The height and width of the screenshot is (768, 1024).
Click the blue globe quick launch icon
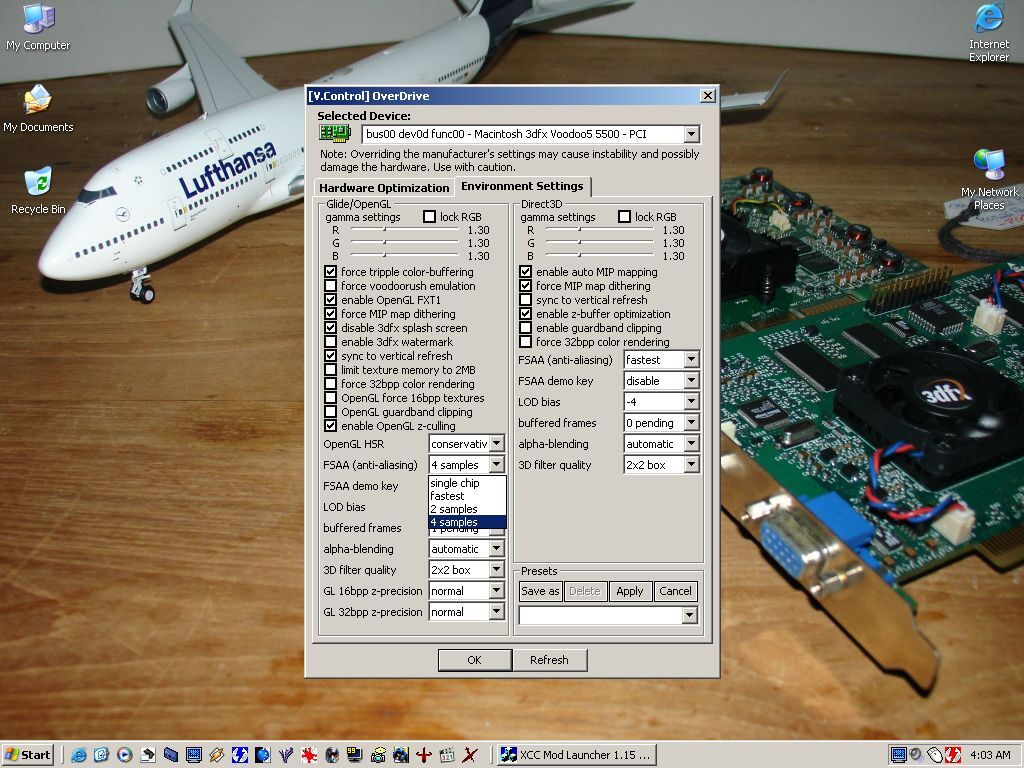tap(263, 755)
